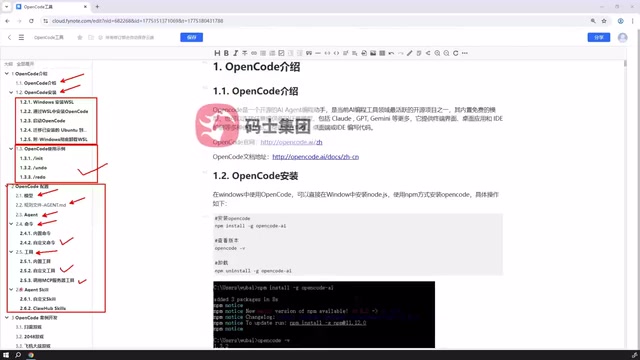Insert a horizontal rule line
Screen dimensions: 640x360
[318, 53]
